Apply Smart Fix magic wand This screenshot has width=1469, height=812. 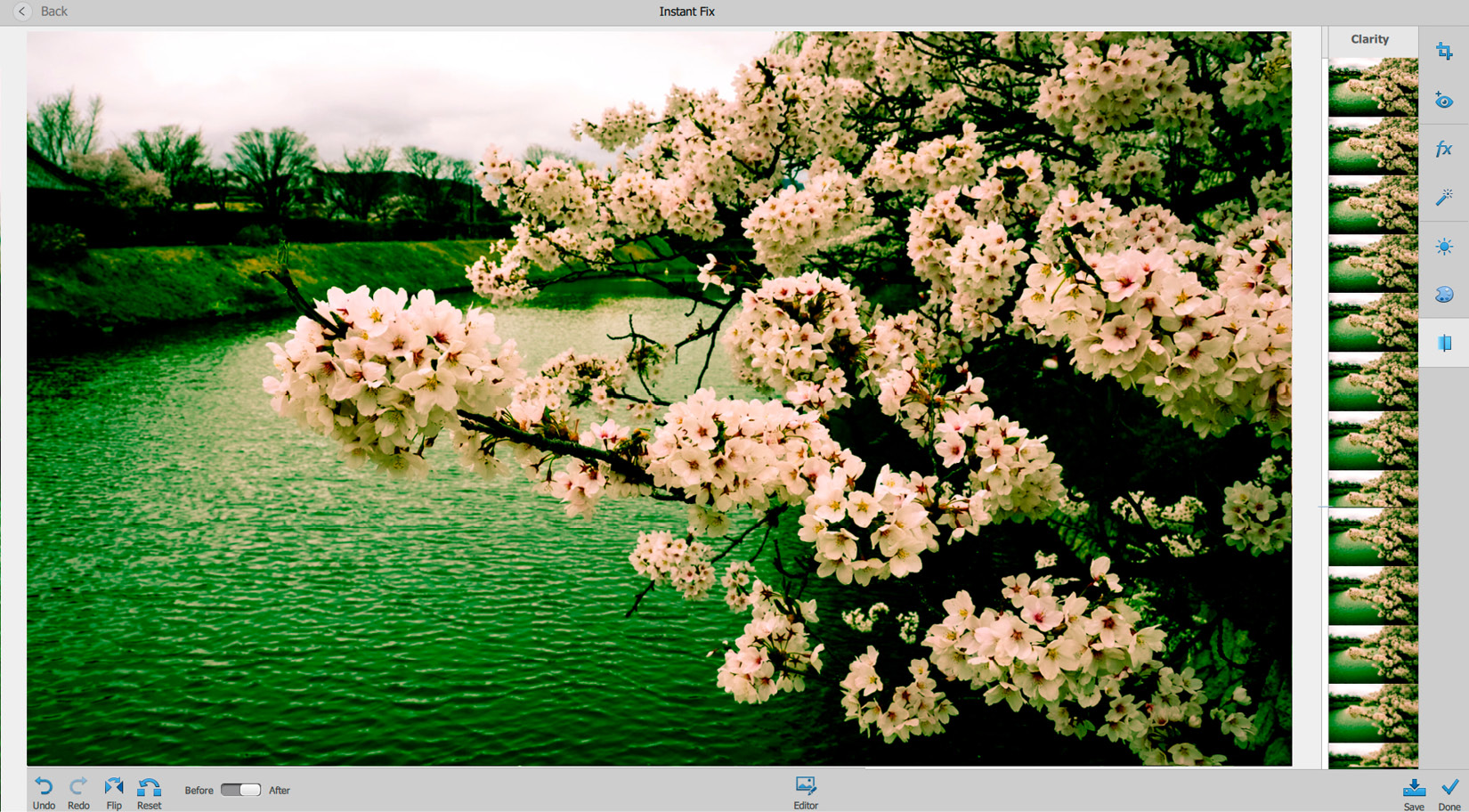pyautogui.click(x=1444, y=197)
